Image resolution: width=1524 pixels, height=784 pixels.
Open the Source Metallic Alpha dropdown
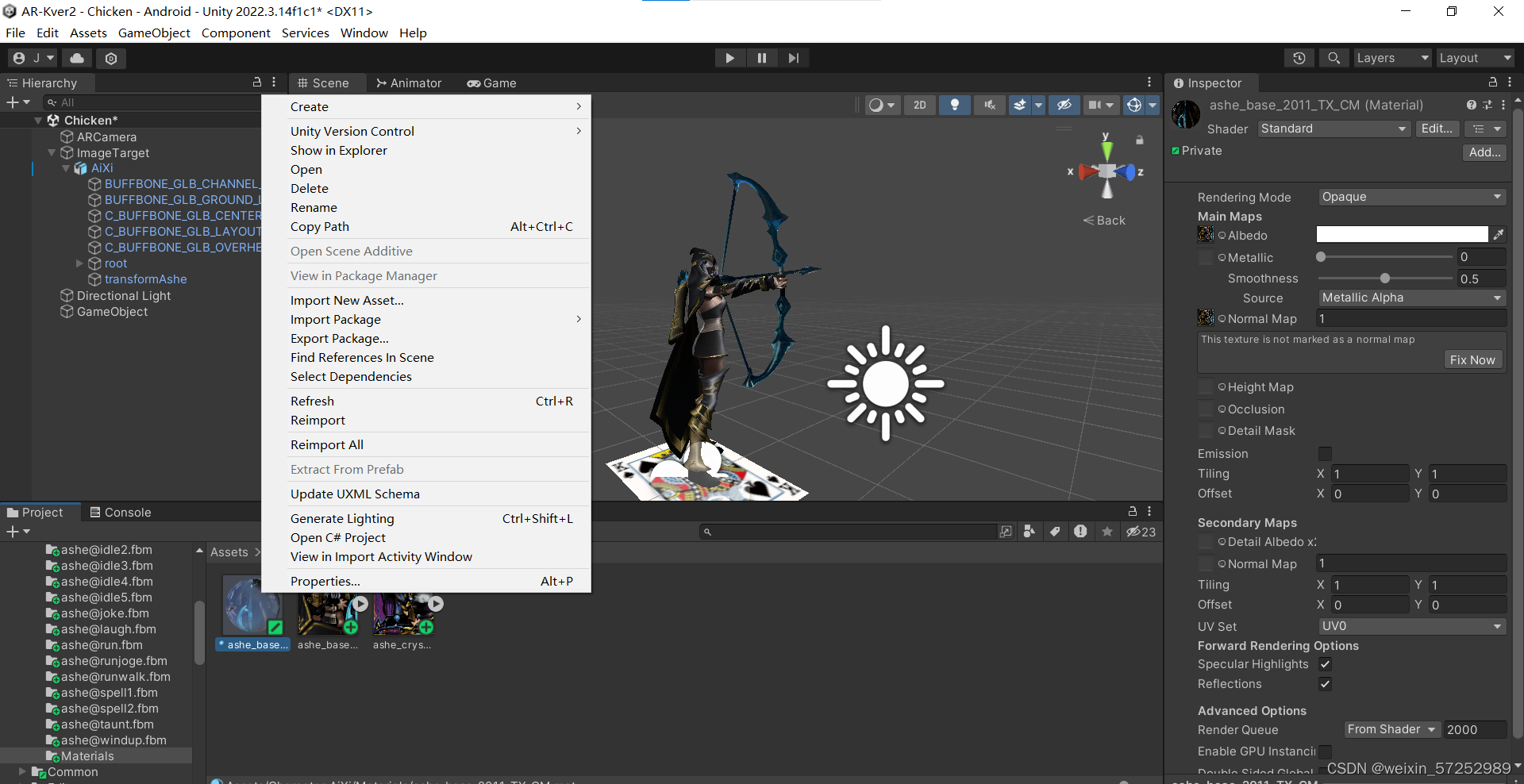[x=1412, y=298]
